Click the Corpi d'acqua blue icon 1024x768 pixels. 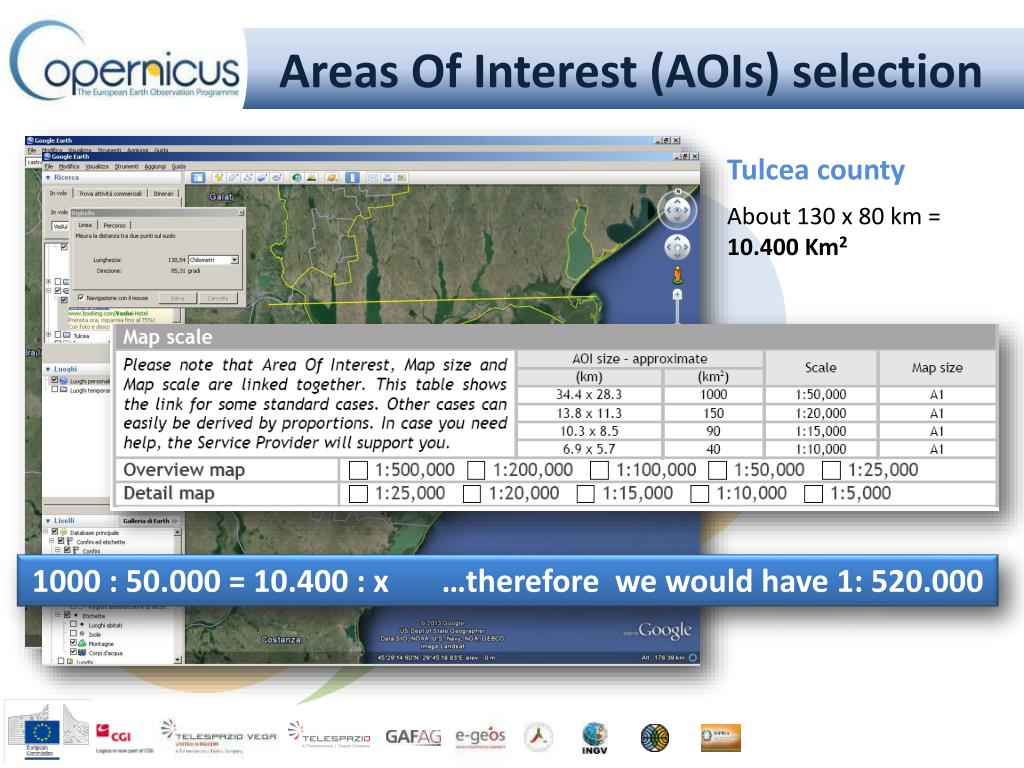(82, 652)
